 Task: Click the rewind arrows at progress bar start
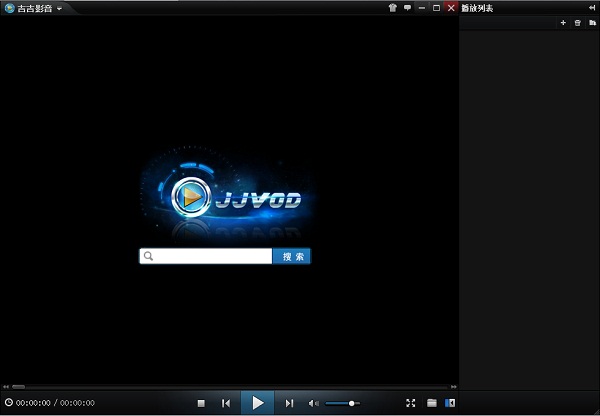pyautogui.click(x=5, y=387)
